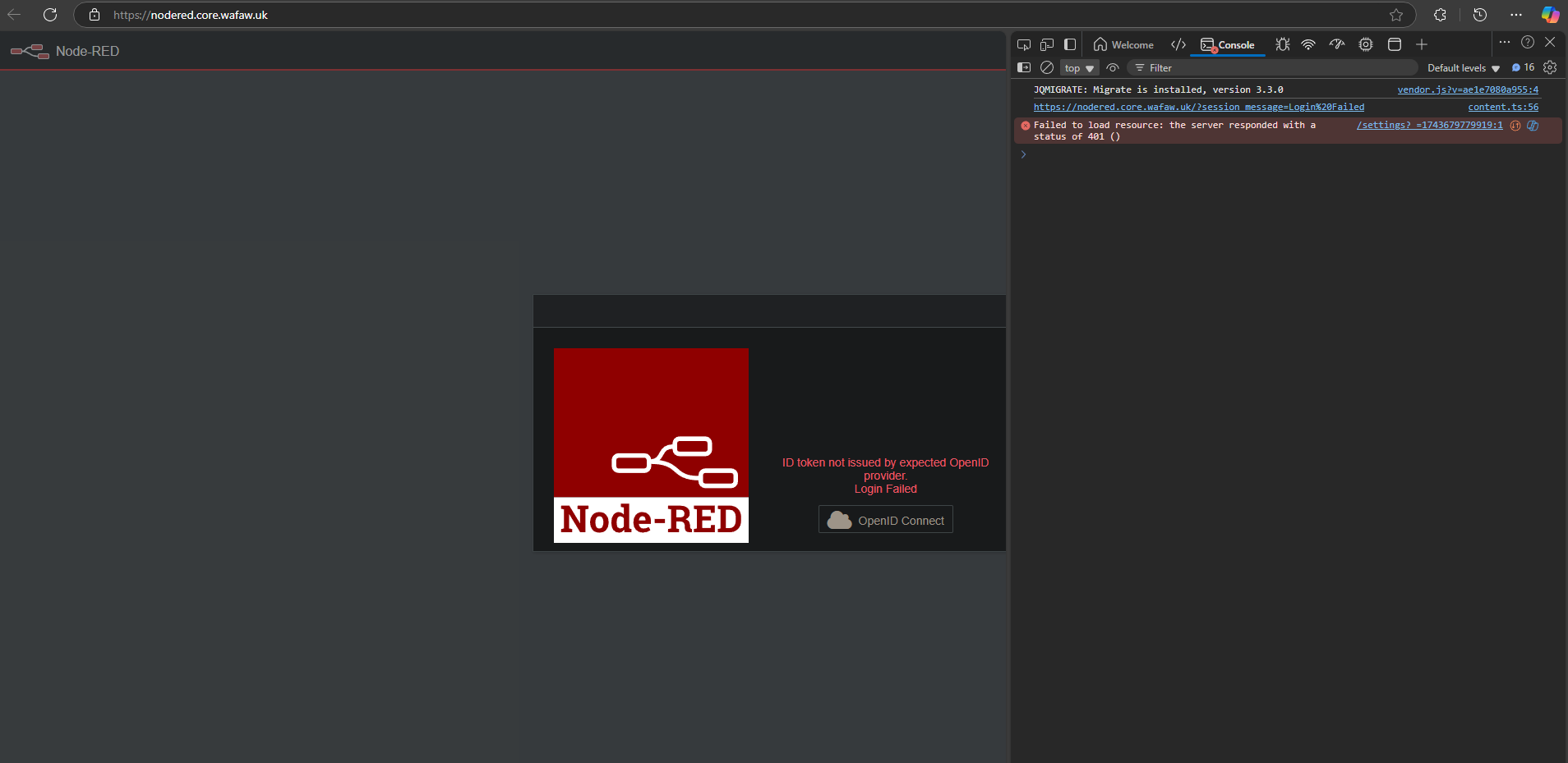This screenshot has width=1568, height=763.
Task: Open browser history clock icon
Action: tap(1480, 15)
